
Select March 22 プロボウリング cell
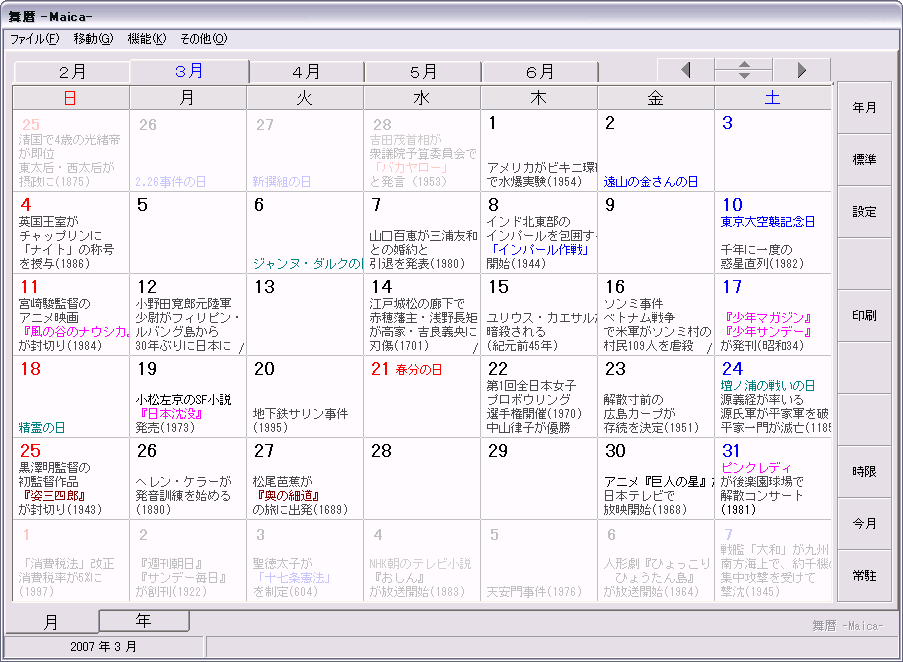pyautogui.click(x=538, y=397)
